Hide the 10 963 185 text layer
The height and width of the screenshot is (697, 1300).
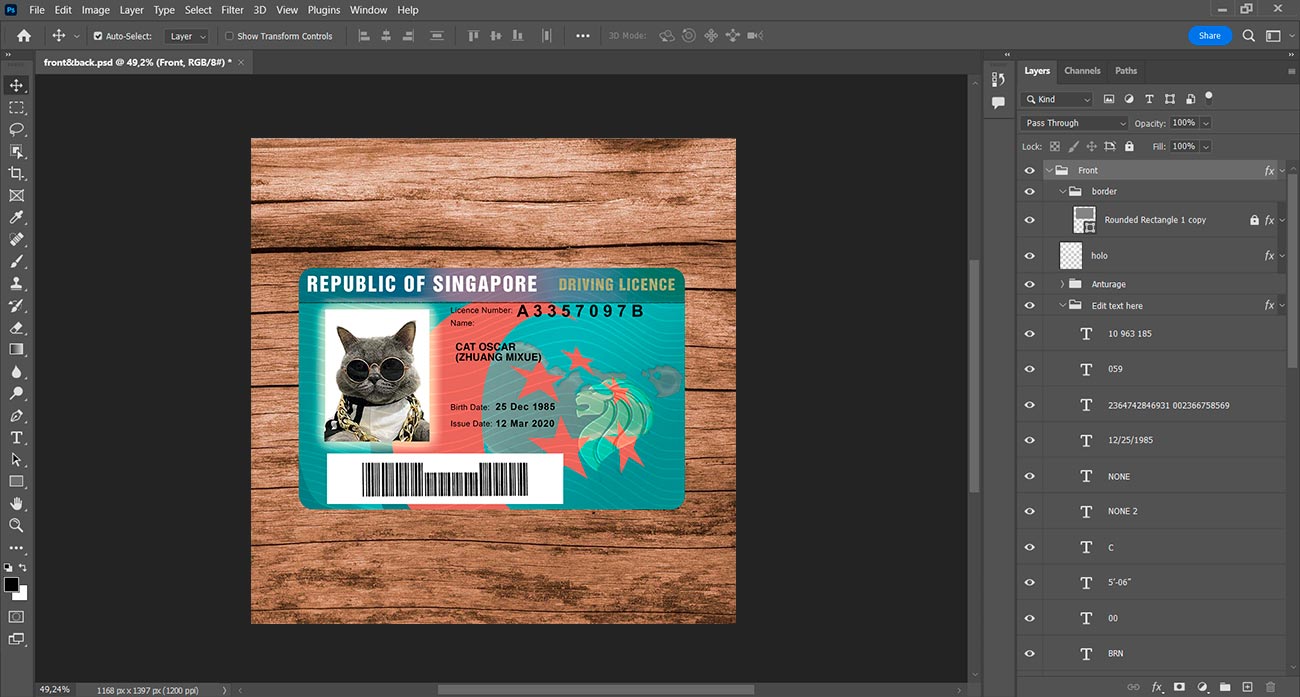[x=1030, y=334]
